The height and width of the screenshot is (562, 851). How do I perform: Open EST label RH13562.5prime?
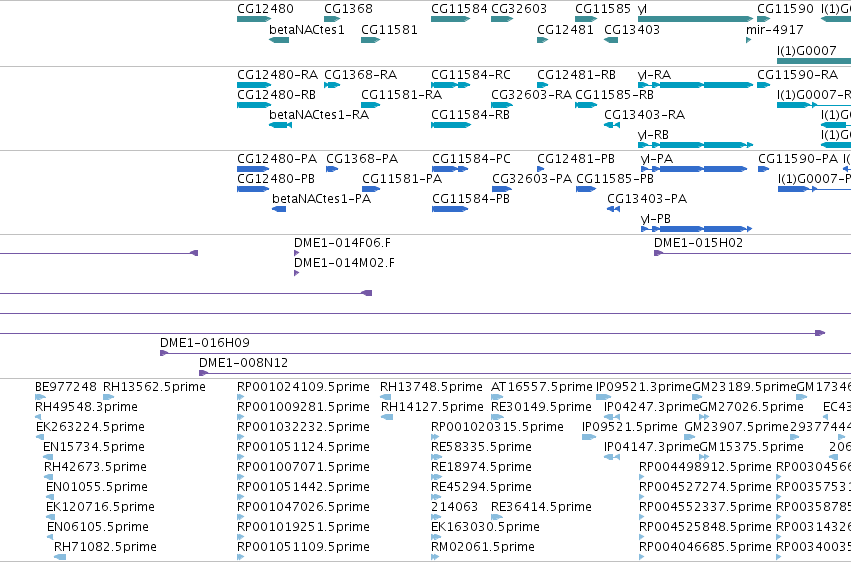(154, 387)
